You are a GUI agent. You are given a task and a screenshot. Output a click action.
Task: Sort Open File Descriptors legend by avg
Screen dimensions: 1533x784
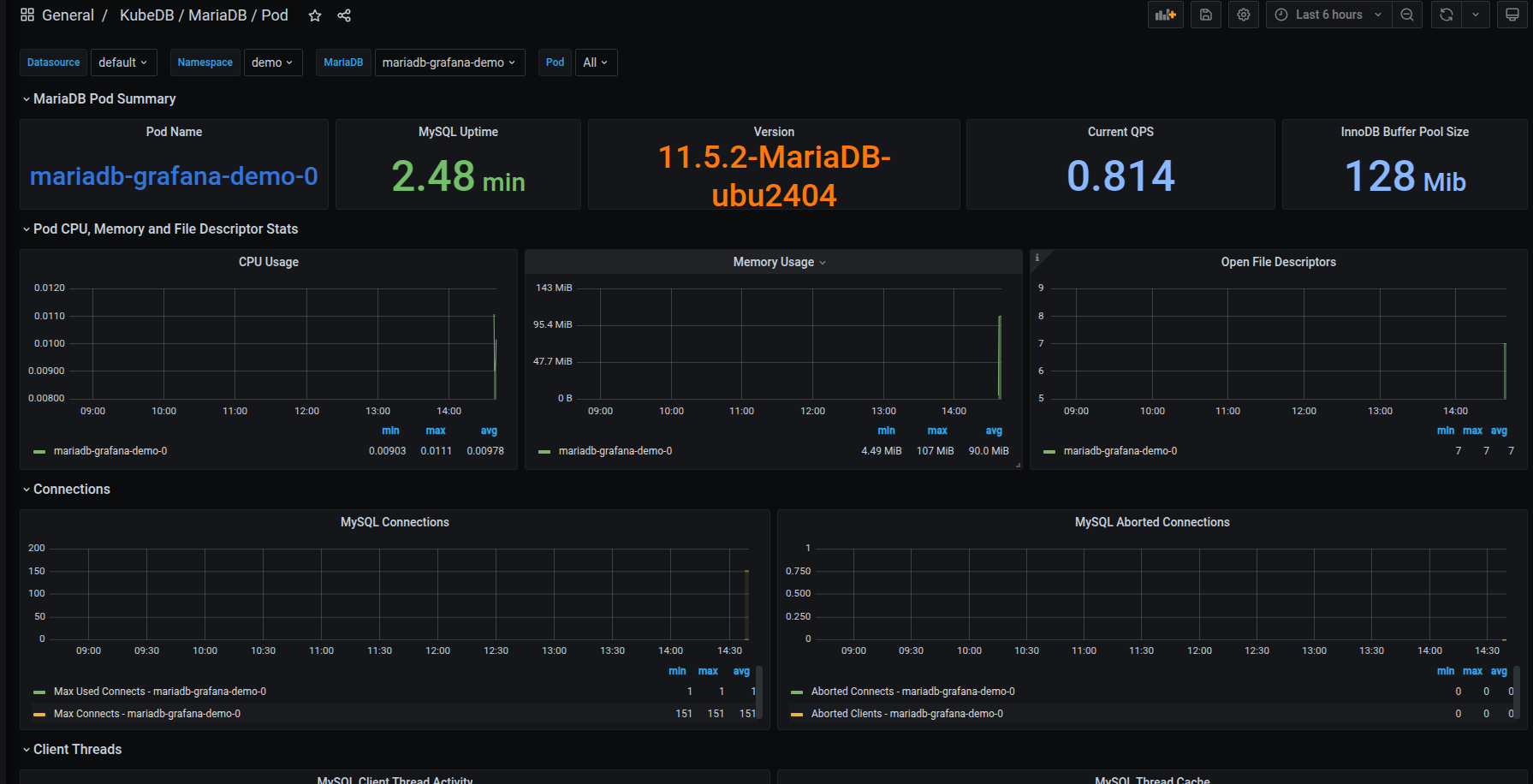click(x=1499, y=431)
